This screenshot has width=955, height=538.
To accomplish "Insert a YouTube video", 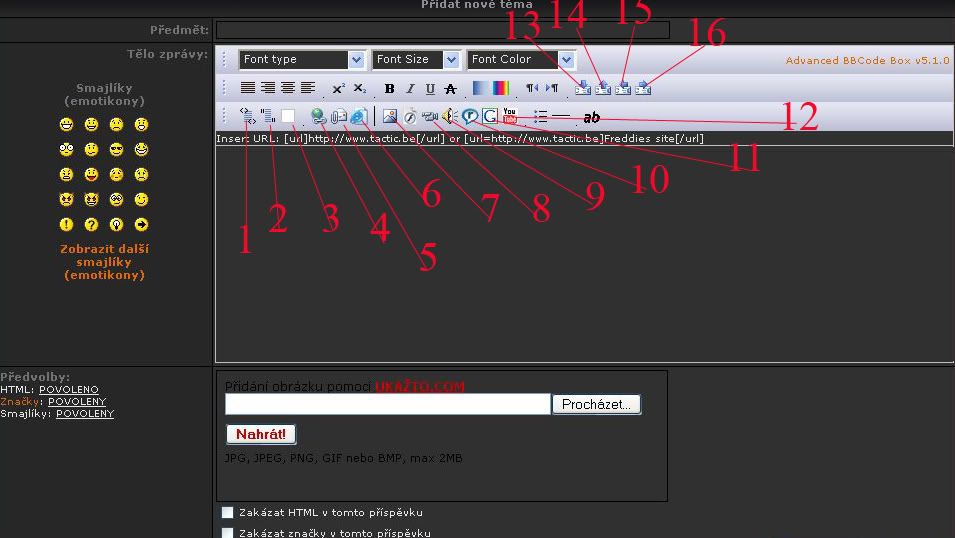I will pos(510,116).
